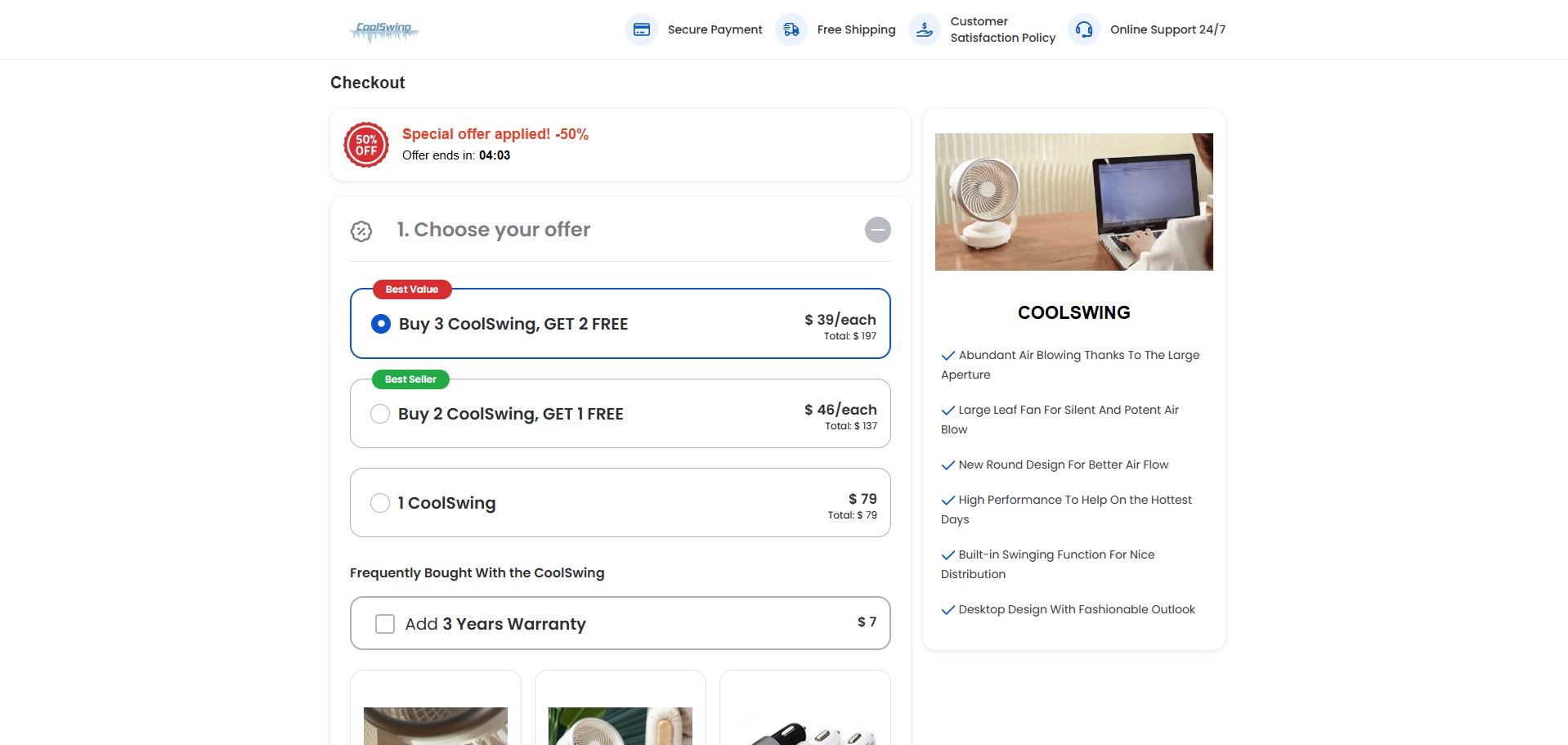The image size is (1568, 745).
Task: Click the 50% OFF red badge
Action: pyautogui.click(x=366, y=145)
